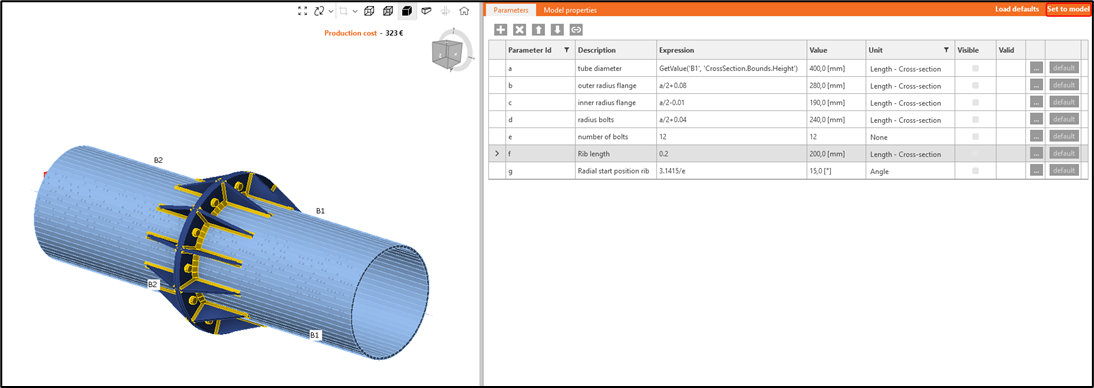Expand the Rib length row chevron
Image resolution: width=1094 pixels, height=388 pixels.
pyautogui.click(x=497, y=154)
